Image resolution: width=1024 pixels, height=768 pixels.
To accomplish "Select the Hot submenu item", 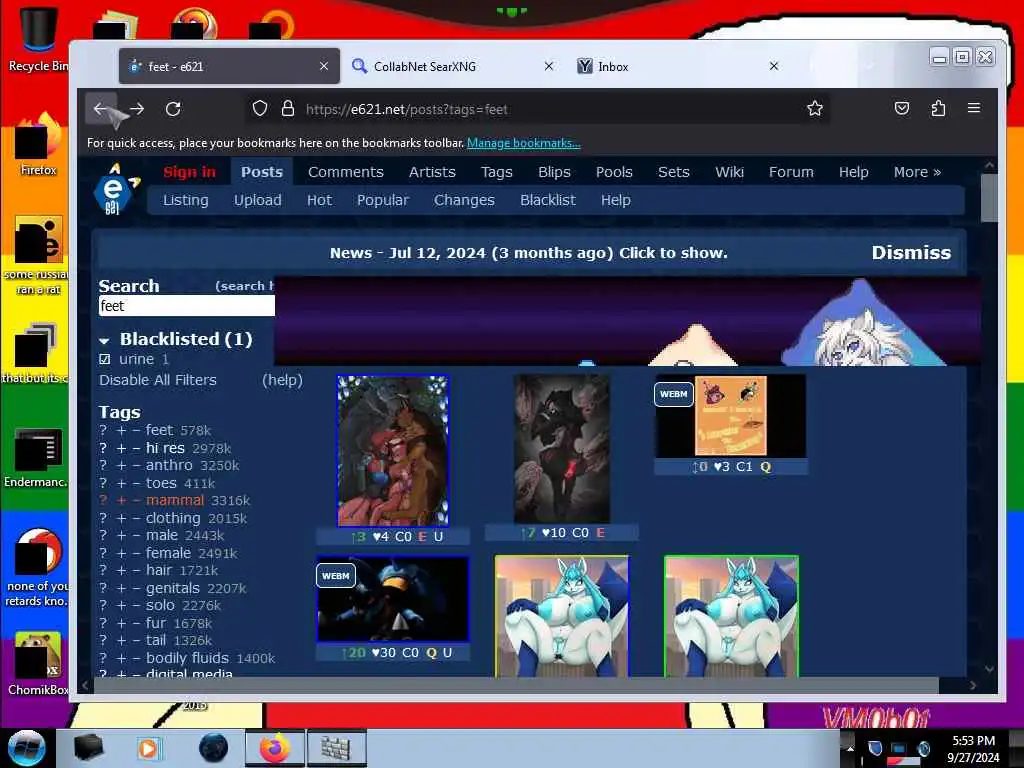I will coord(319,200).
